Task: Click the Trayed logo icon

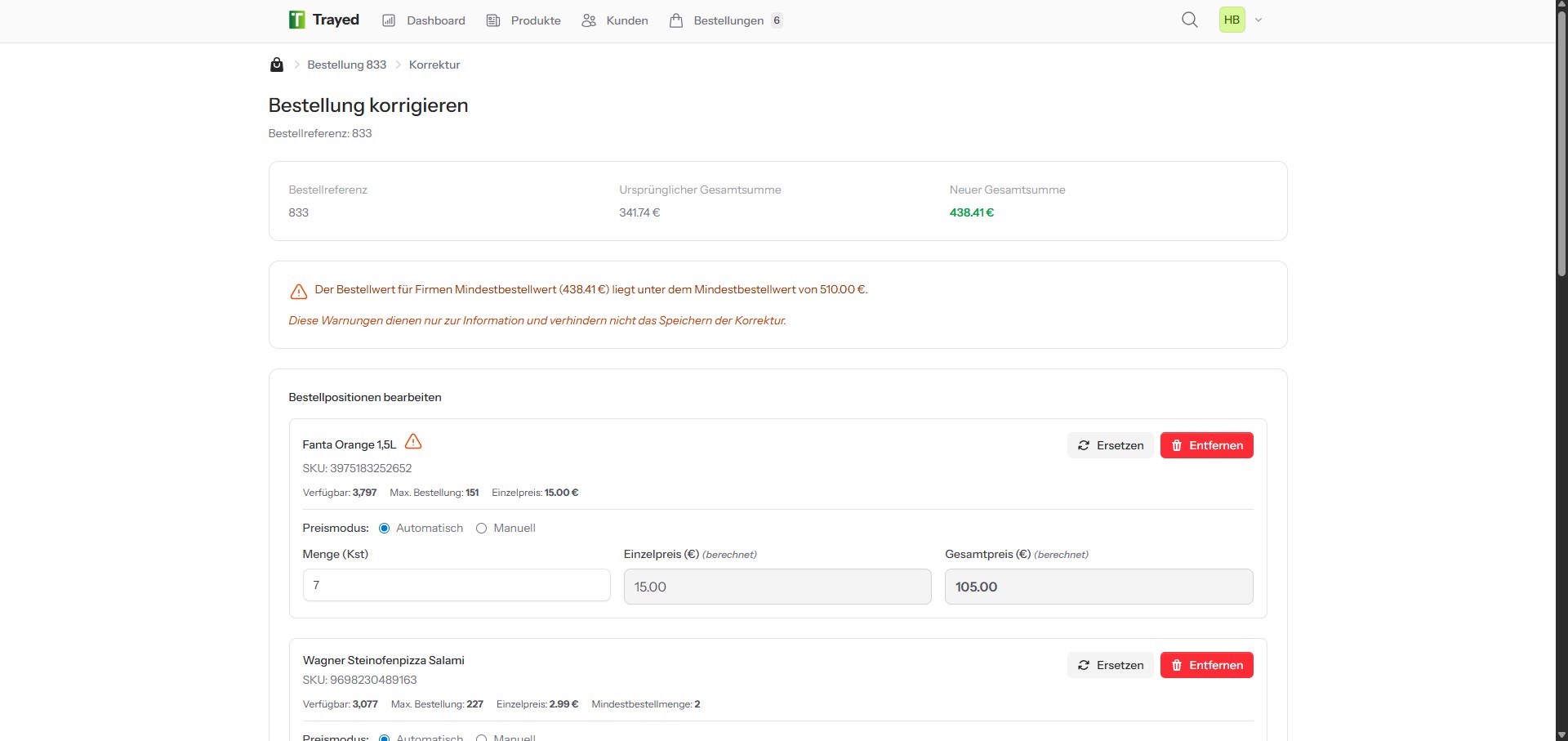Action: coord(296,20)
